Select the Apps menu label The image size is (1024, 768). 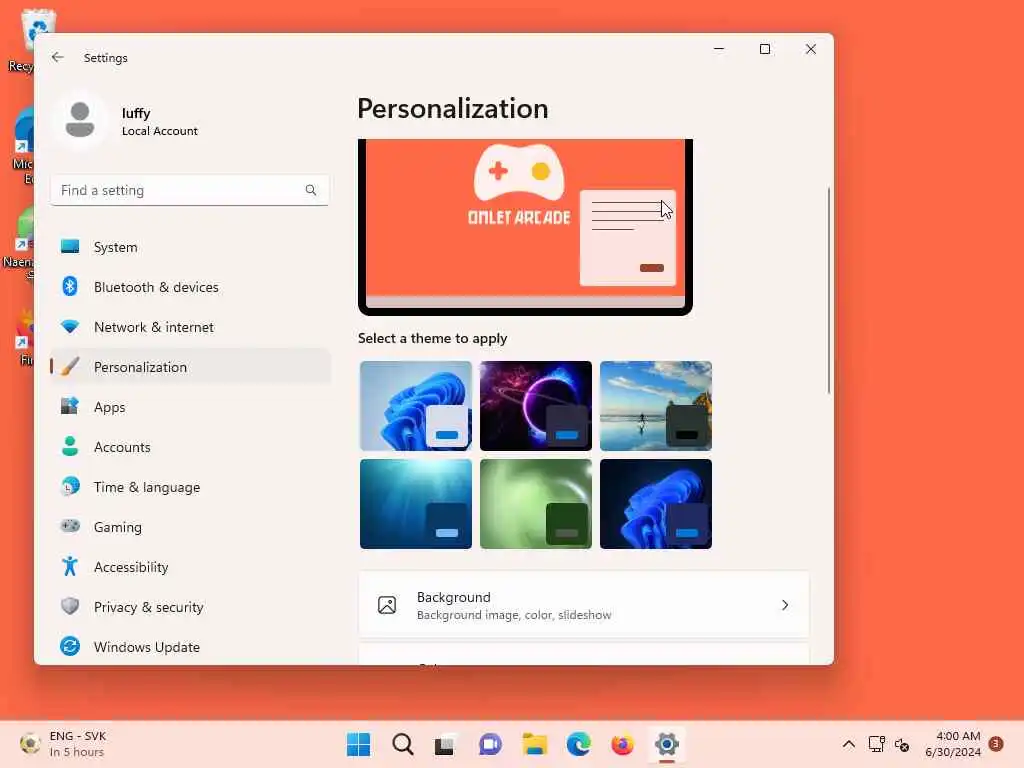click(109, 407)
